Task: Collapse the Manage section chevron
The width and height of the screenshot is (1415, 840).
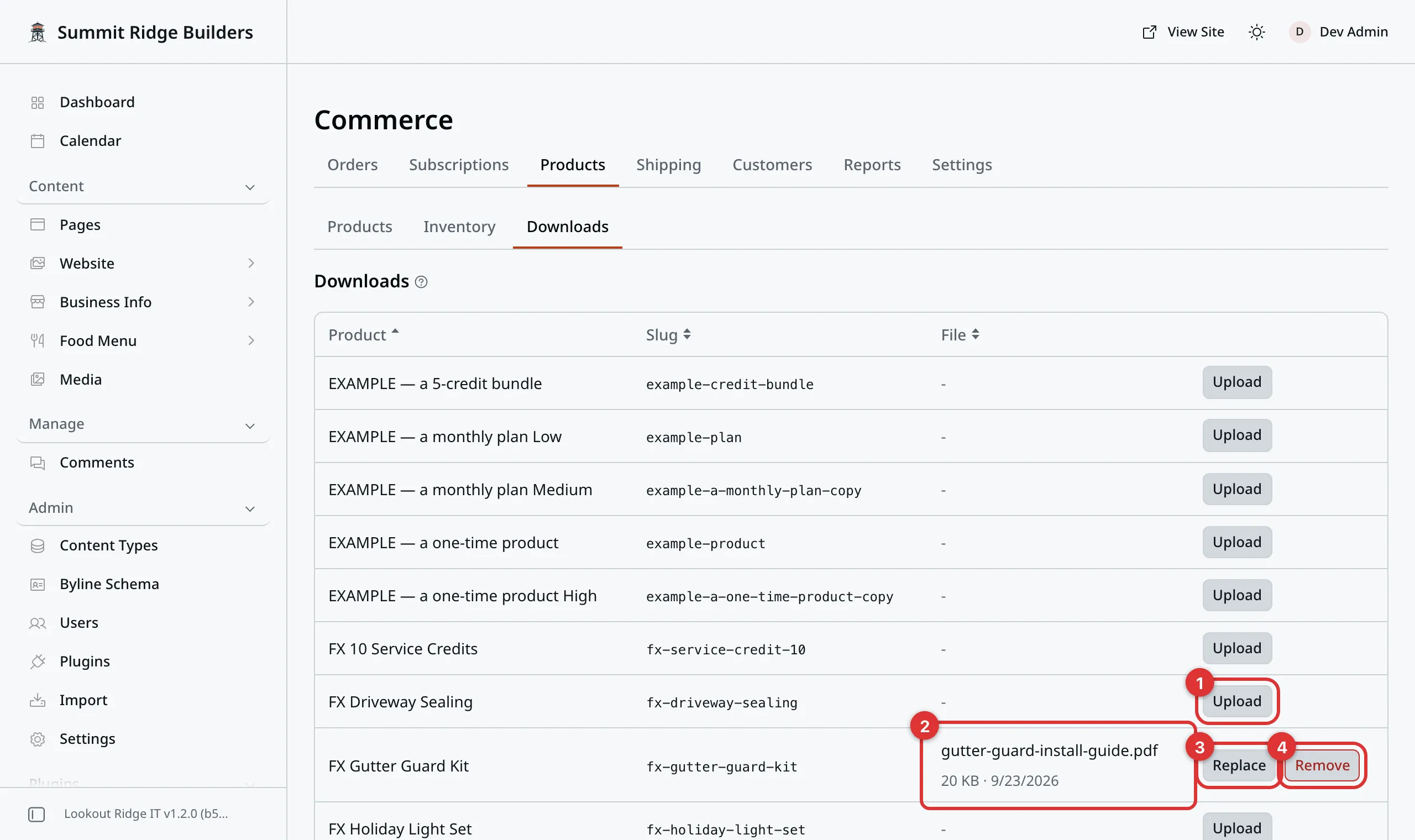Action: [250, 426]
